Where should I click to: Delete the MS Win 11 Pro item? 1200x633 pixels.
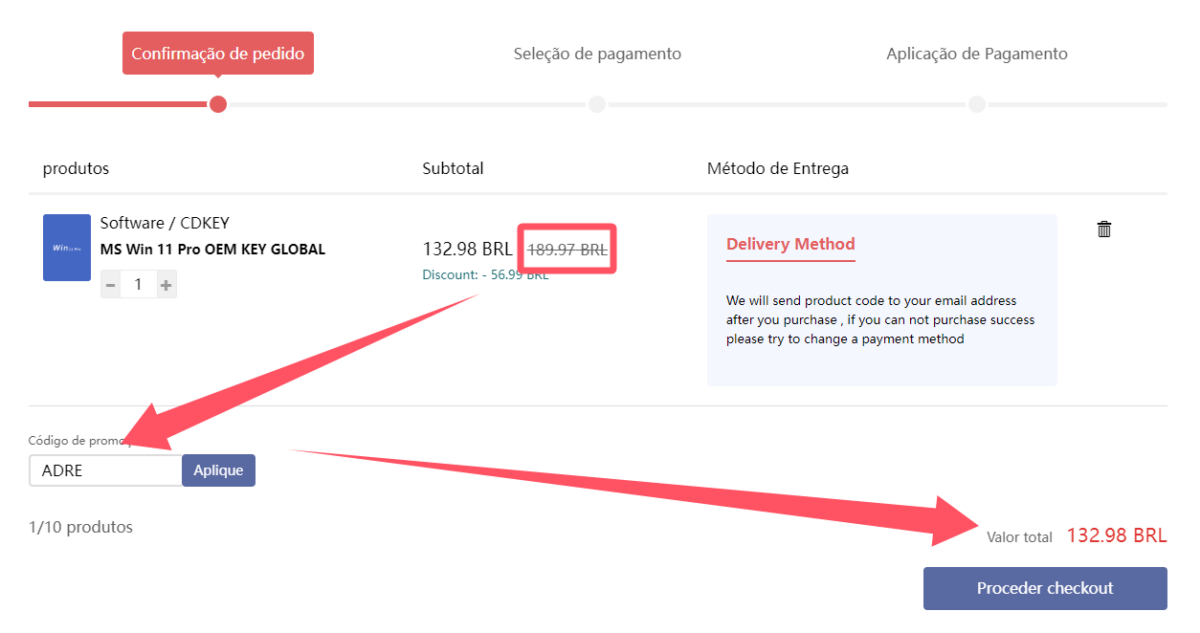tap(1103, 228)
